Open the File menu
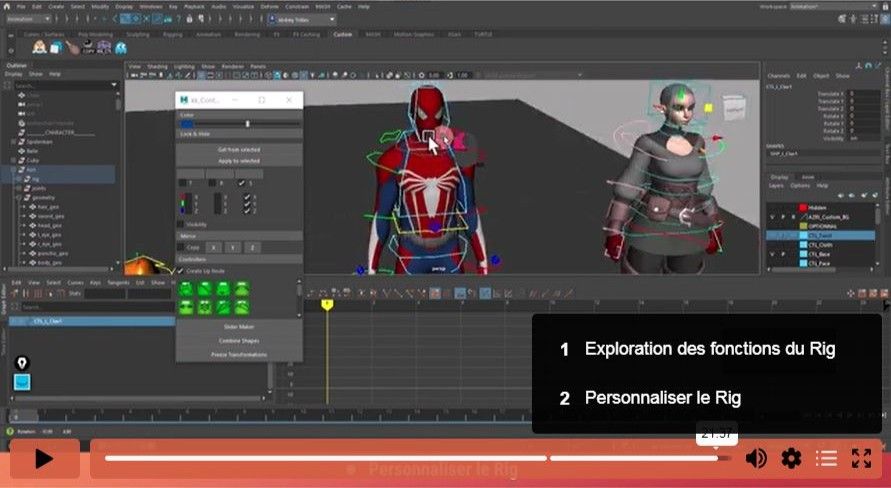Screen dimensions: 891x488 [x=21, y=7]
